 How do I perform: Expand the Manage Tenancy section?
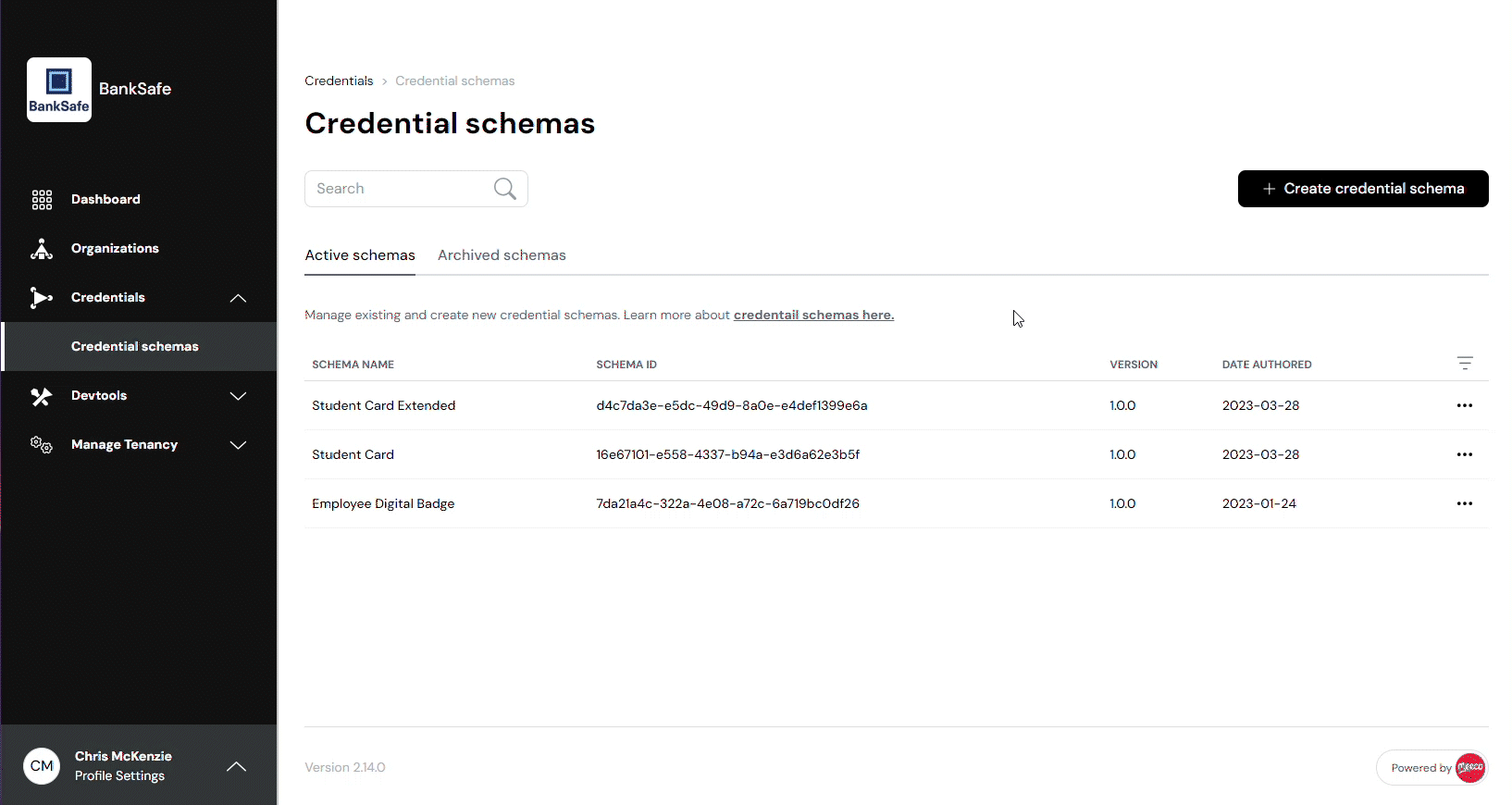238,445
